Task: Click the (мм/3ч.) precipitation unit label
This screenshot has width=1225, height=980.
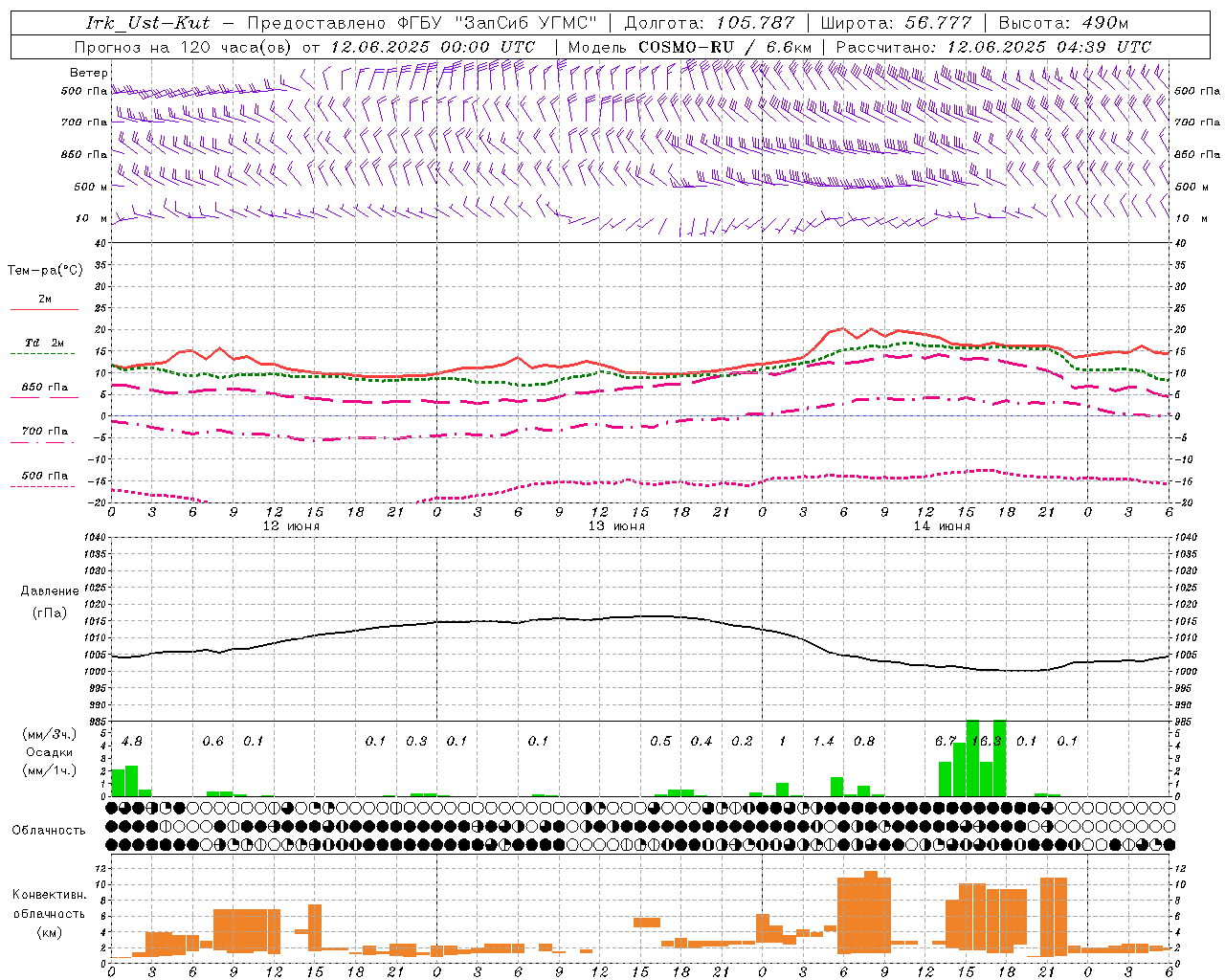Action: click(49, 734)
